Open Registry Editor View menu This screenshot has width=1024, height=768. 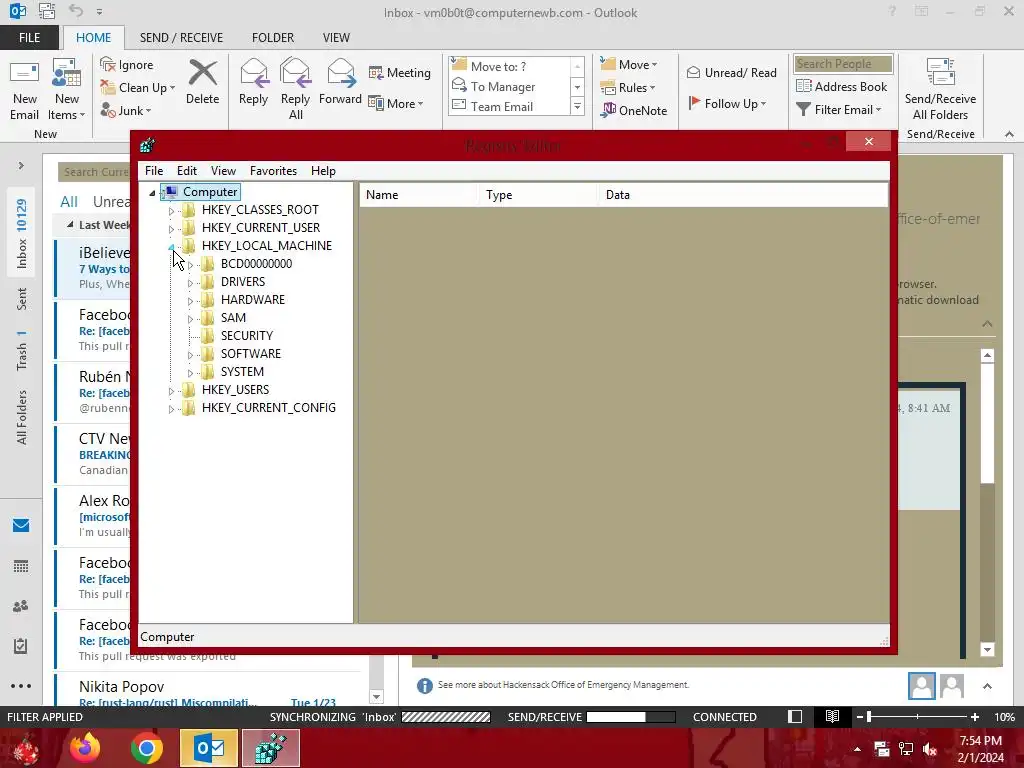pyautogui.click(x=223, y=170)
